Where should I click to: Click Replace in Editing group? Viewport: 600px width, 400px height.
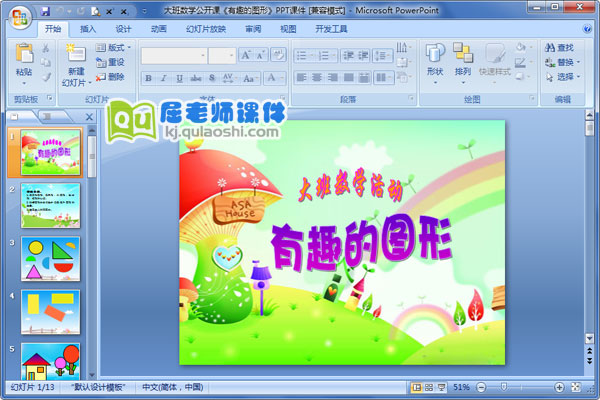(562, 62)
